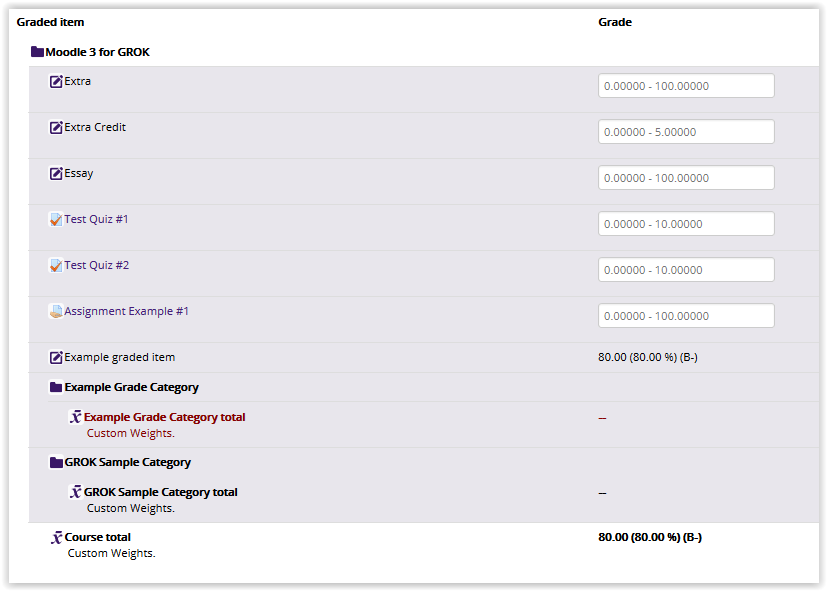827x591 pixels.
Task: Click the manual item icon beside Essay
Action: (x=56, y=173)
